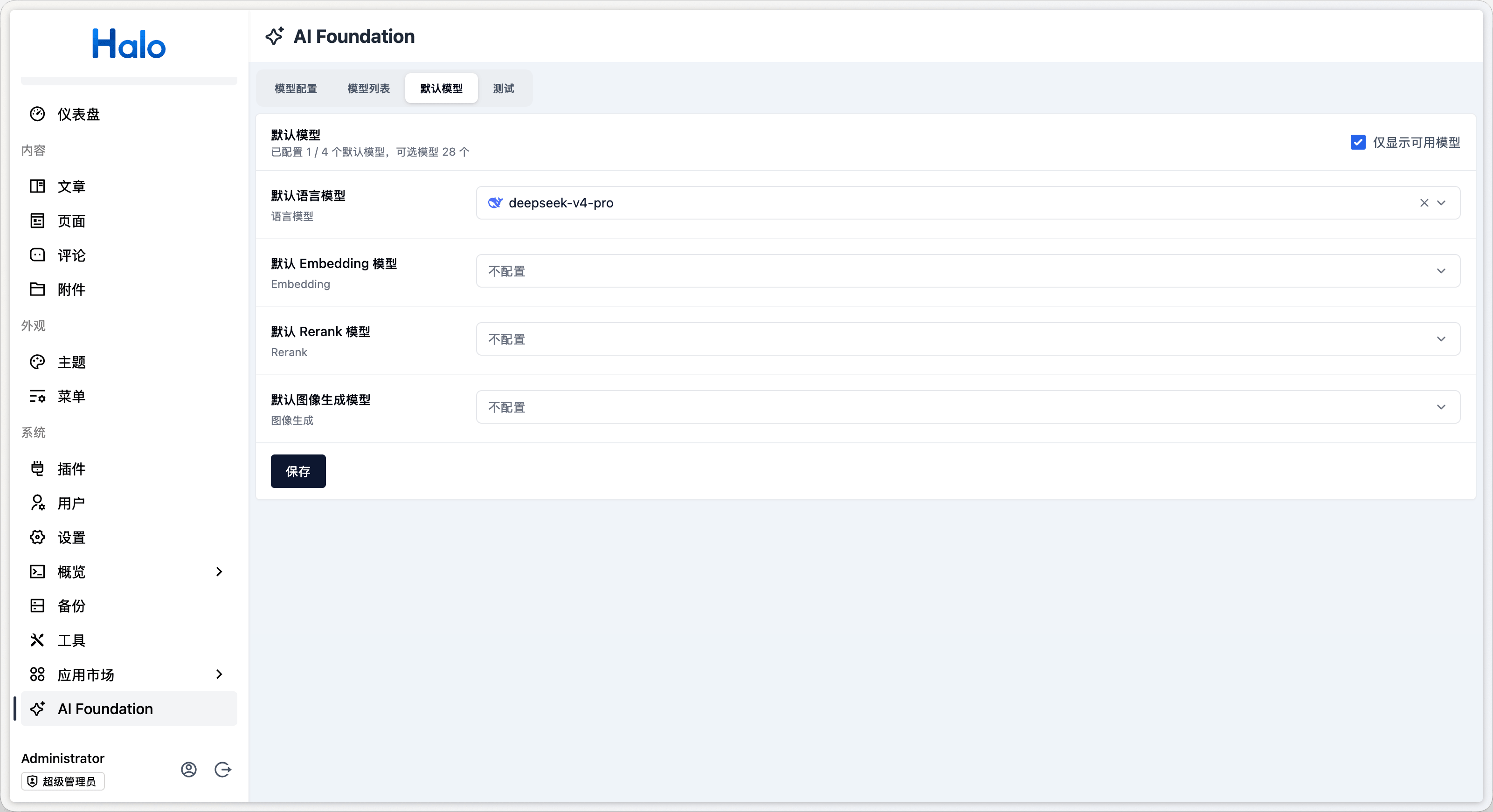This screenshot has height=812, width=1493.
Task: Go to 设置 in the sidebar
Action: 129,537
